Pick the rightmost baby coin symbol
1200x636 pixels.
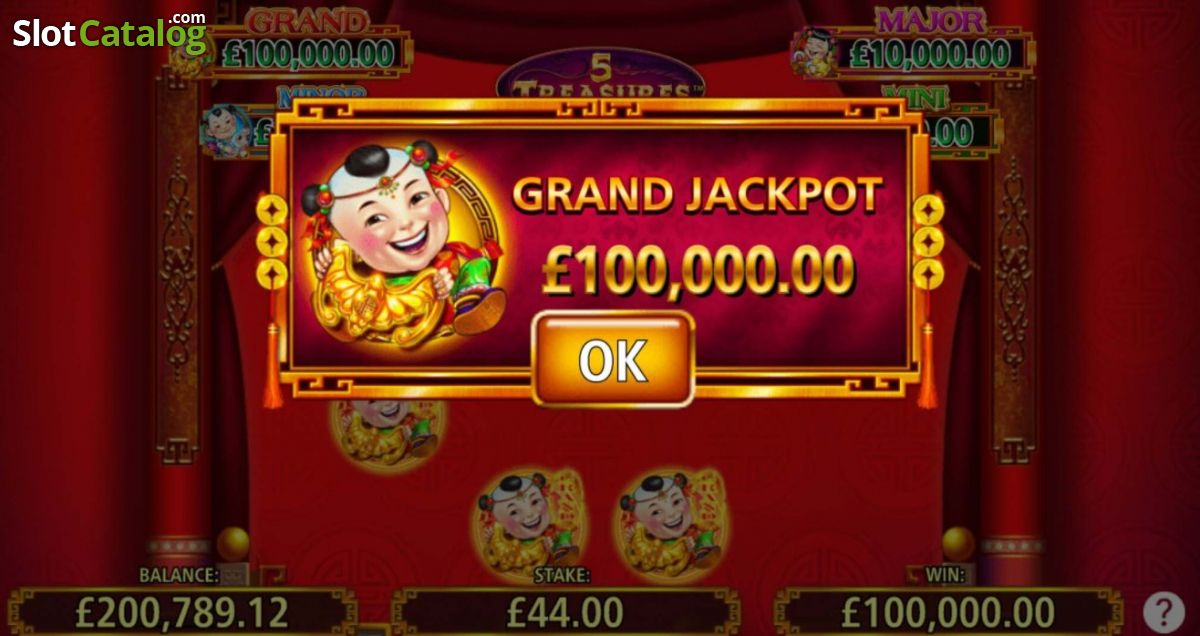(671, 523)
